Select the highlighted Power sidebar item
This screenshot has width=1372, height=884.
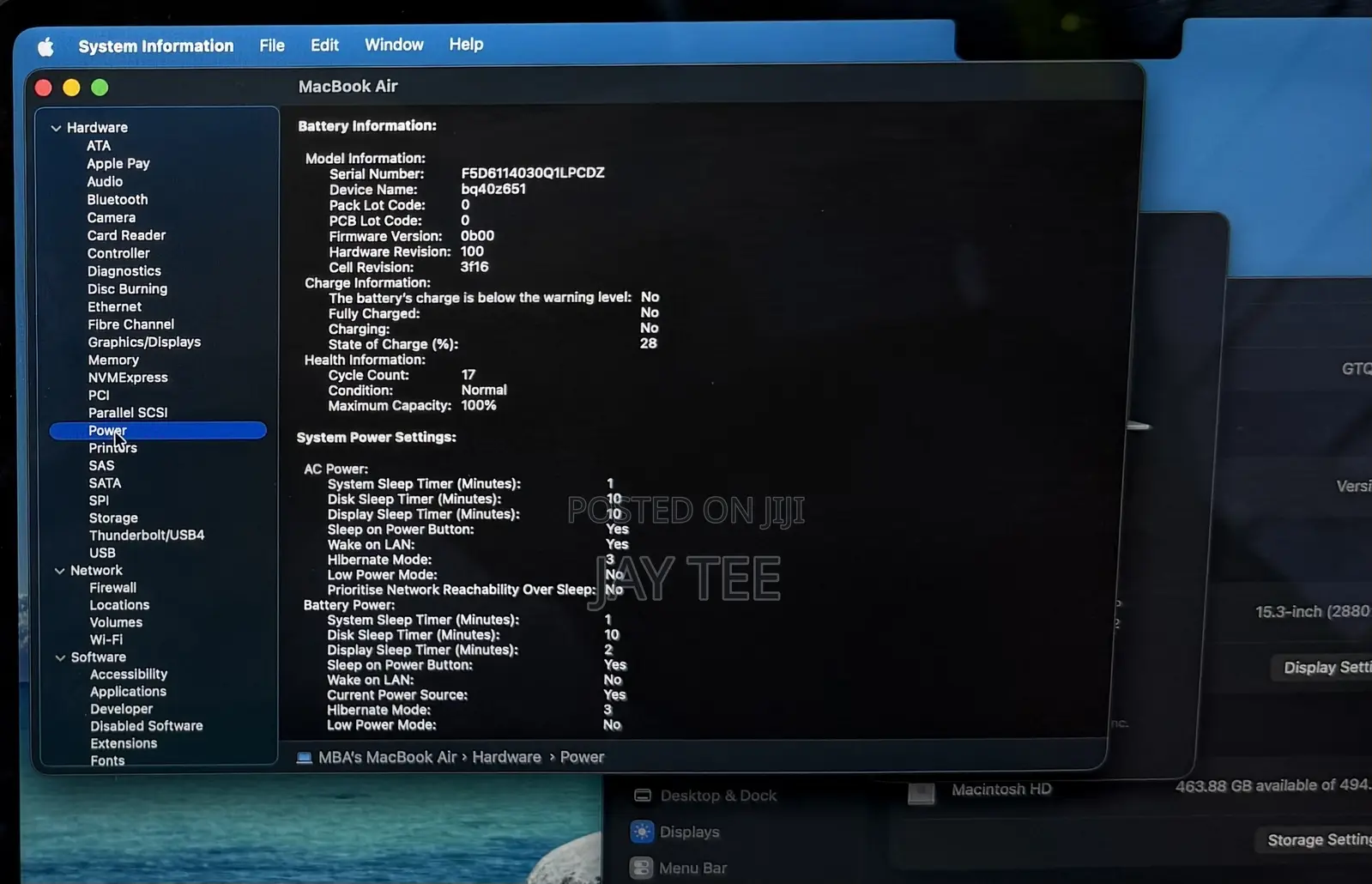158,431
